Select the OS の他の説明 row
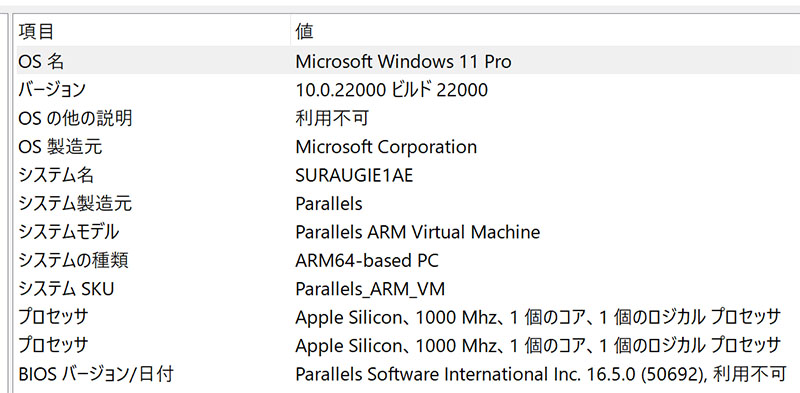This screenshot has width=800, height=393. pos(408,118)
